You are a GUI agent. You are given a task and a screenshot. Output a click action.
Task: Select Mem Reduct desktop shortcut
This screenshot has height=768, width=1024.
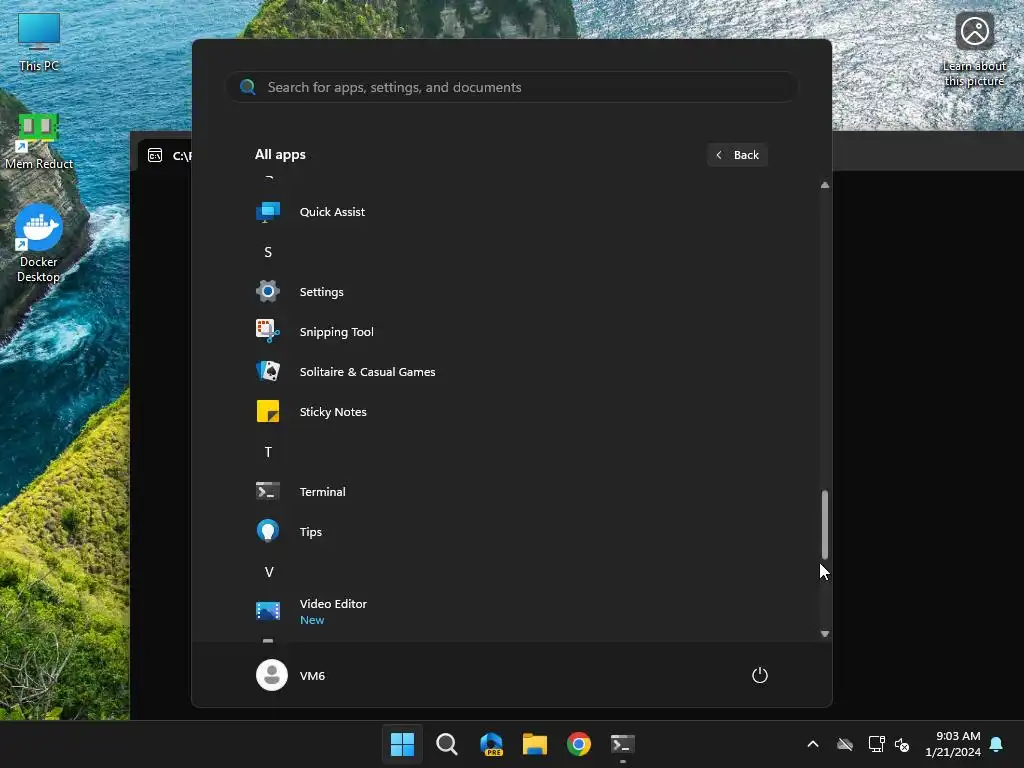point(39,141)
